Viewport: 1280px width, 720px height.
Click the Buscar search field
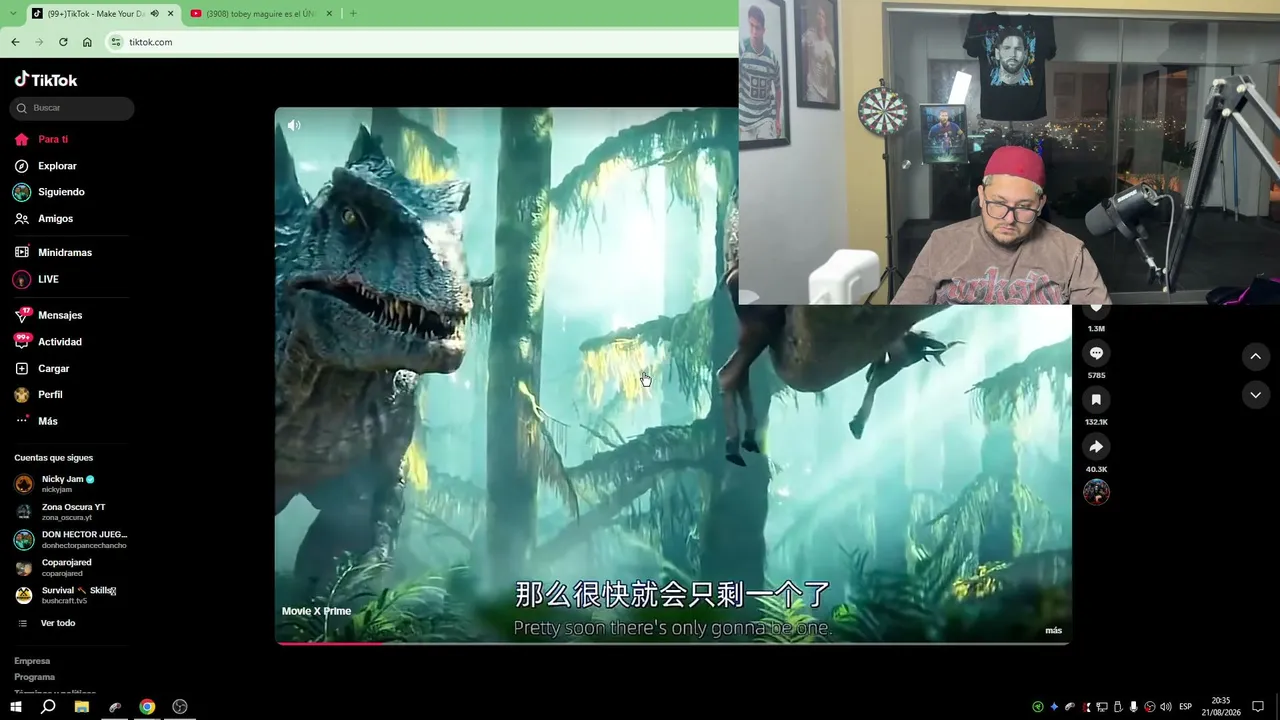click(x=72, y=108)
